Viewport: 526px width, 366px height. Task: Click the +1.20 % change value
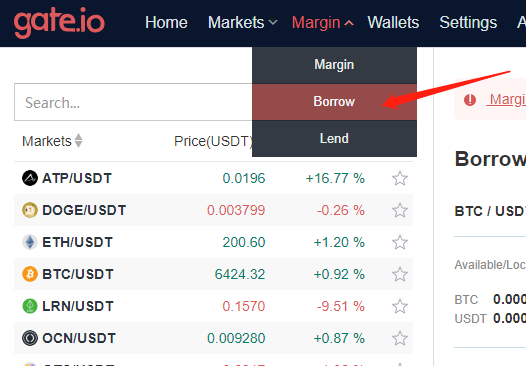coord(339,242)
